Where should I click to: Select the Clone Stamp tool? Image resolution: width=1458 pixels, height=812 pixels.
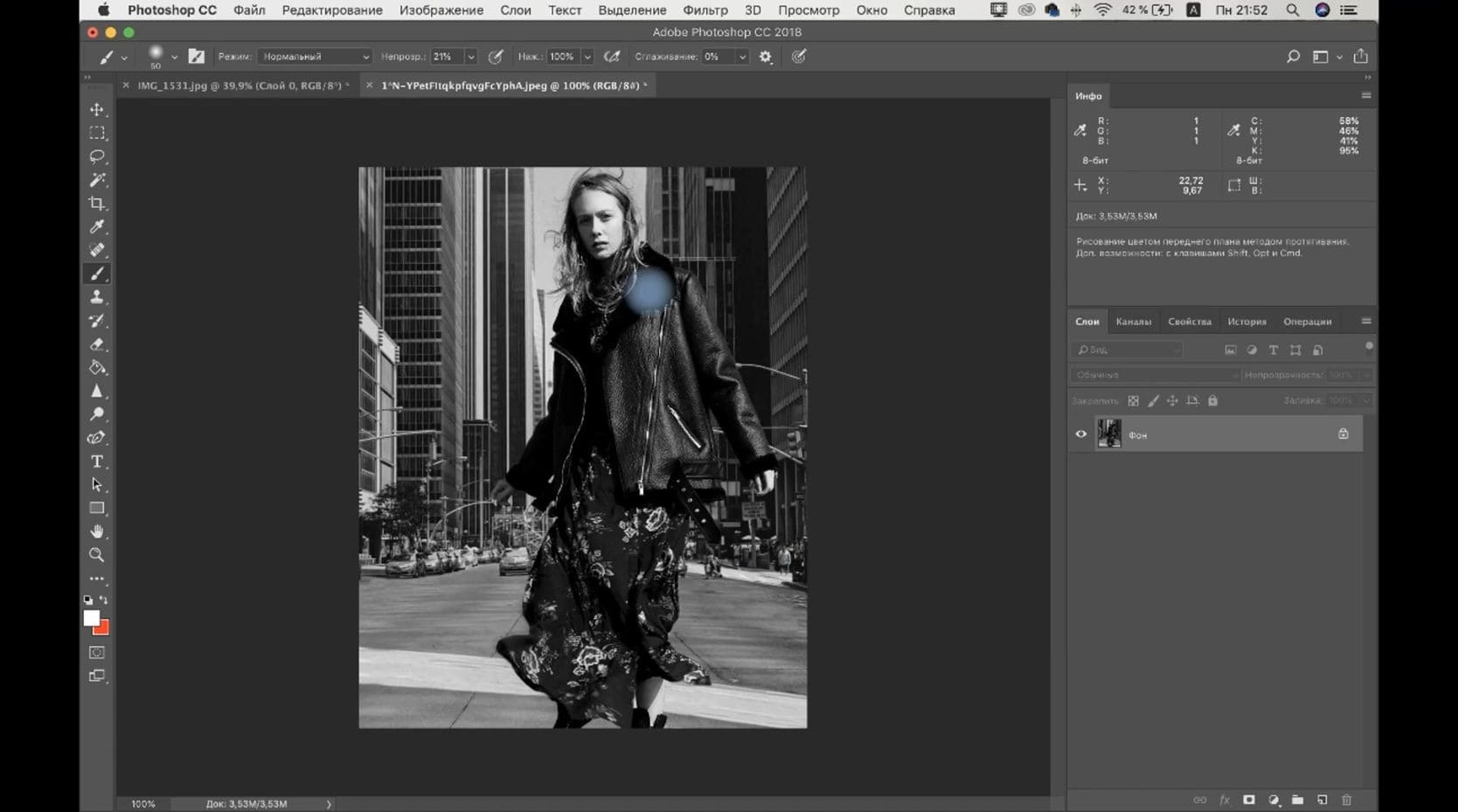tap(97, 297)
